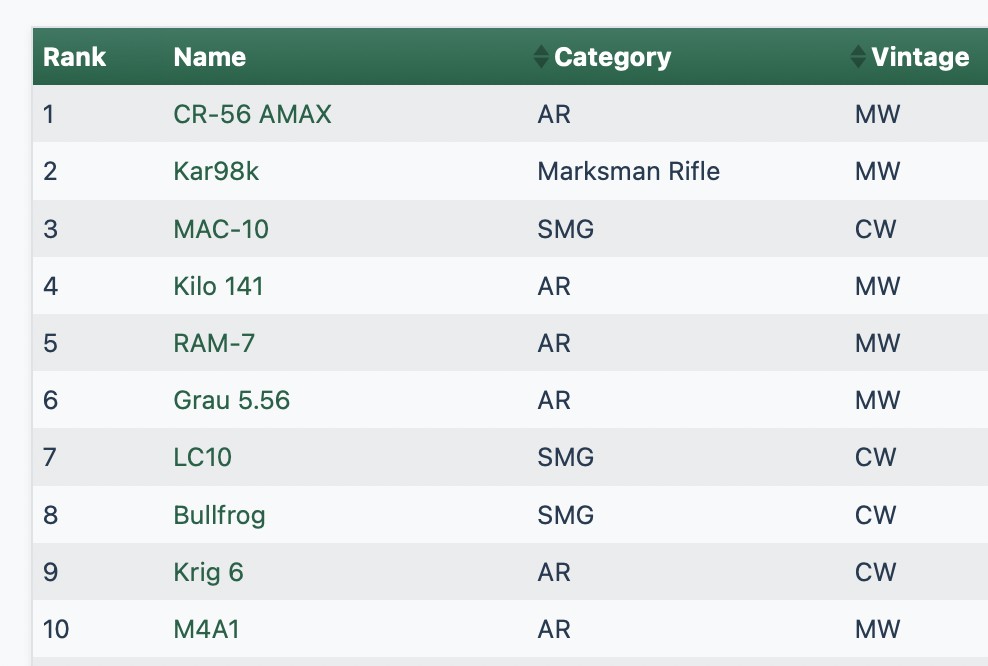Viewport: 988px width, 666px height.
Task: View the Grau 5.56 weapon page
Action: coord(231,401)
